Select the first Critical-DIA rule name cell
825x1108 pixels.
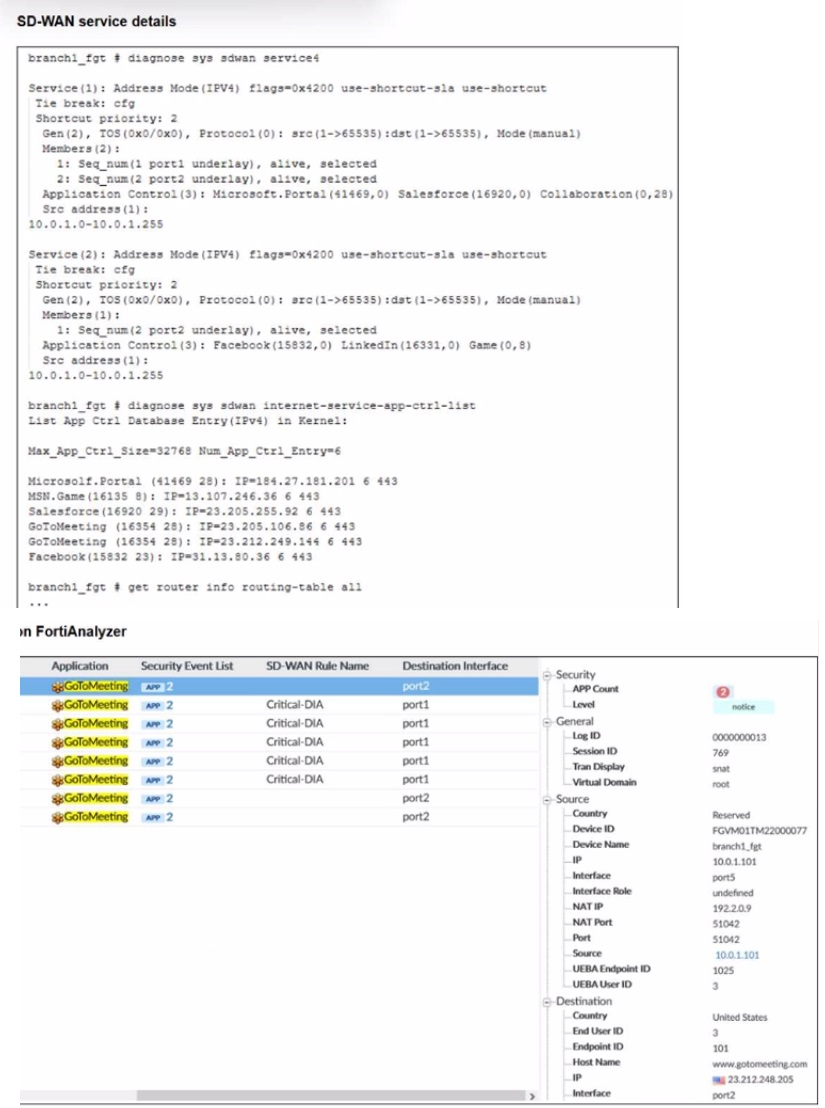(x=294, y=706)
